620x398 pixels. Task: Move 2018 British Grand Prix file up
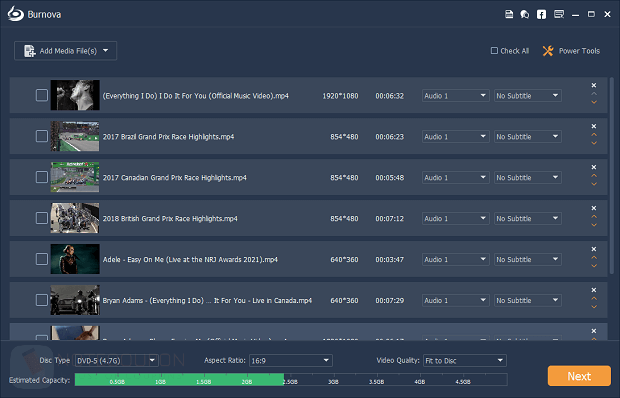tap(594, 216)
